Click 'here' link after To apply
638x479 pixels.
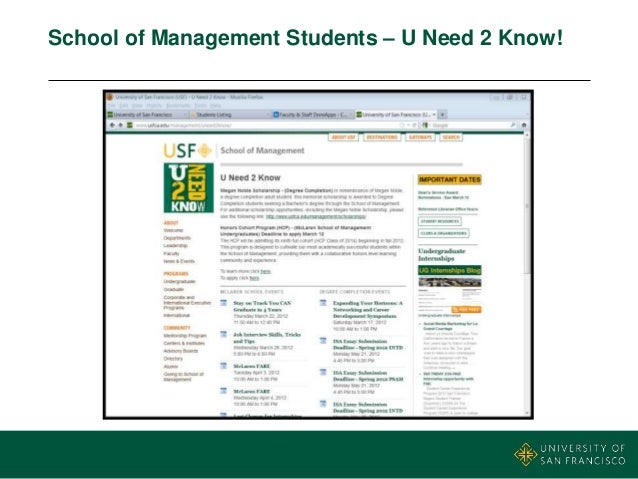pos(254,278)
